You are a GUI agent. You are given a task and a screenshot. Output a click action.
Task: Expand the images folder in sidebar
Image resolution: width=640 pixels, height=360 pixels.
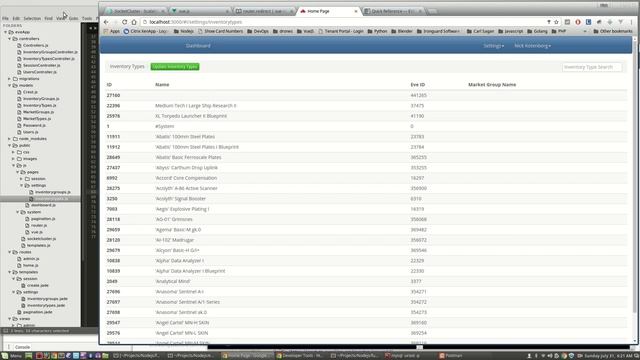[x=14, y=159]
